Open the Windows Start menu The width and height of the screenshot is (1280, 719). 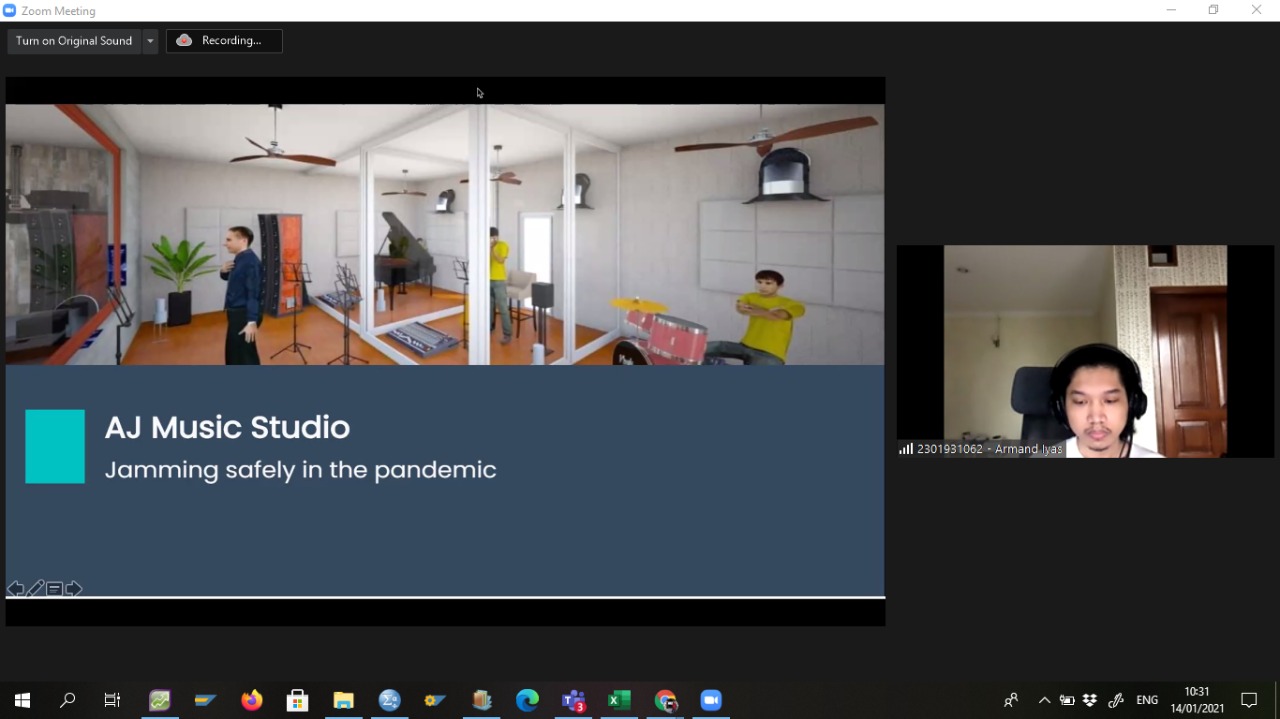tap(22, 700)
